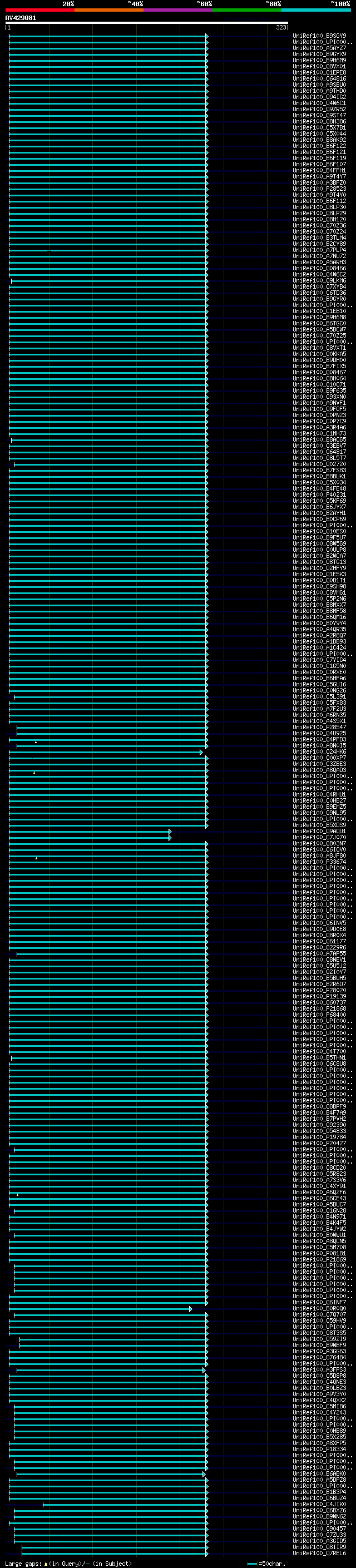Select label UniRef100_C5X7B1
356x1568 pixels.
[x=319, y=127]
